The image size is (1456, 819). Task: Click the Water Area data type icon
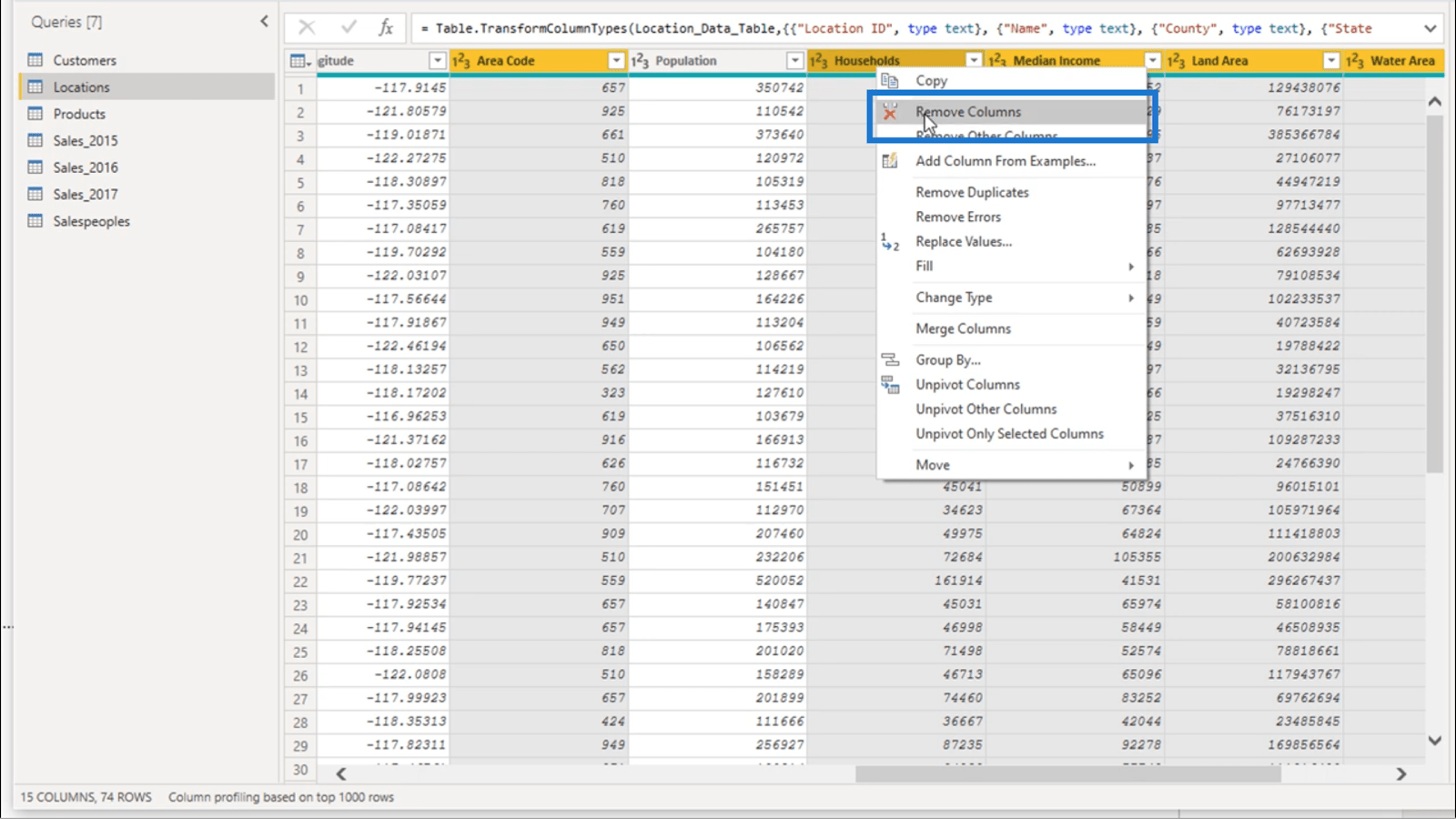tap(1355, 61)
